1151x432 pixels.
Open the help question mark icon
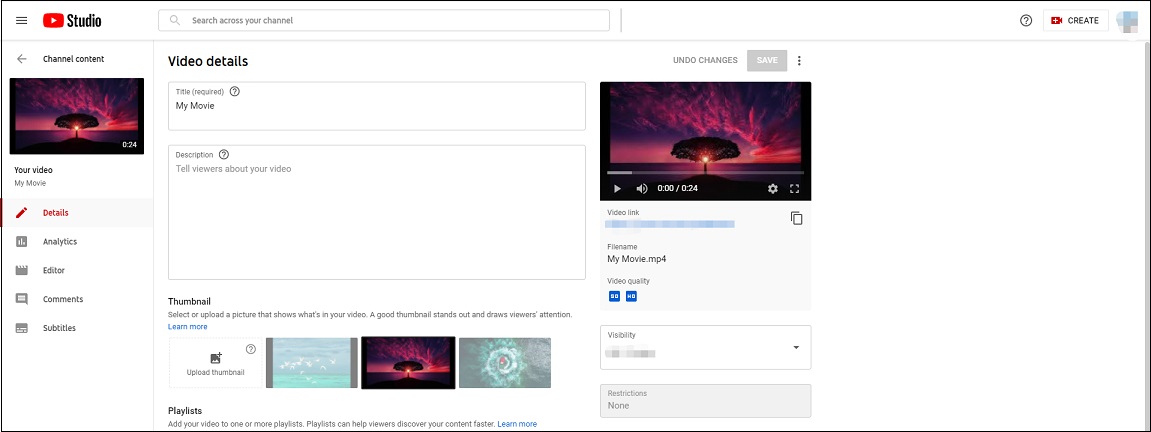tap(1026, 21)
